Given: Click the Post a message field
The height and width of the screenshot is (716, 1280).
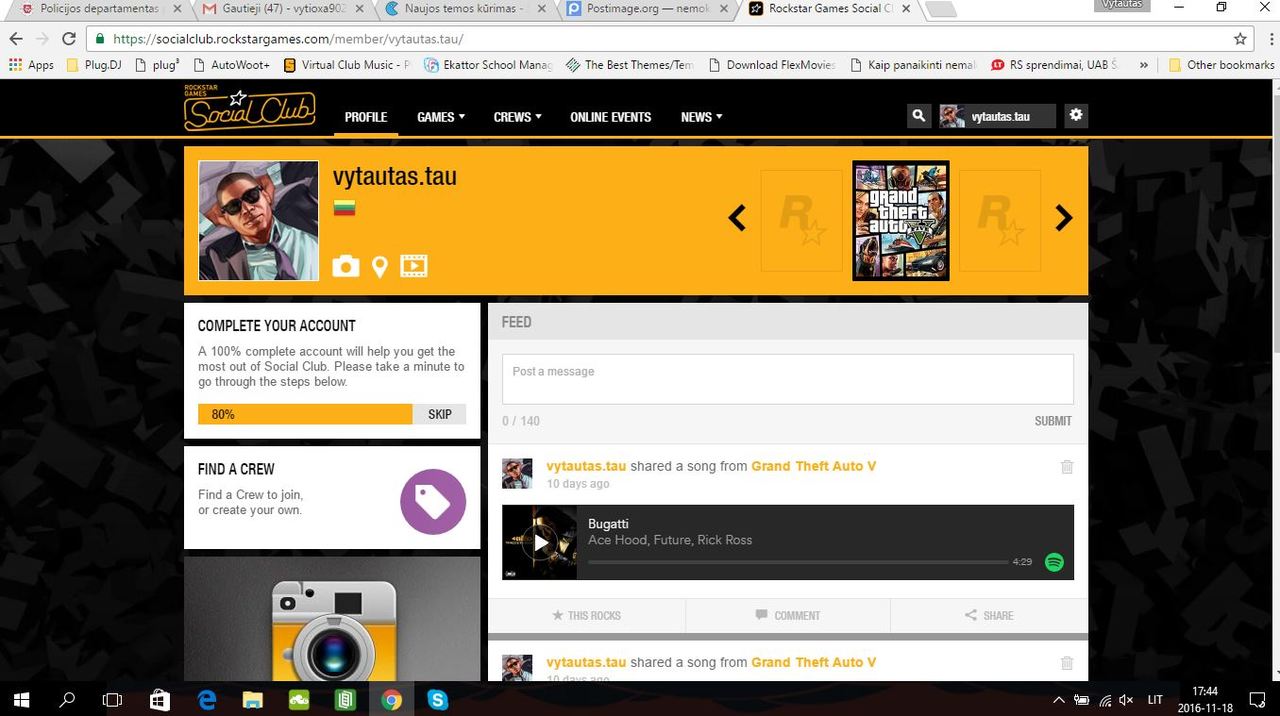Looking at the screenshot, I should coord(788,379).
